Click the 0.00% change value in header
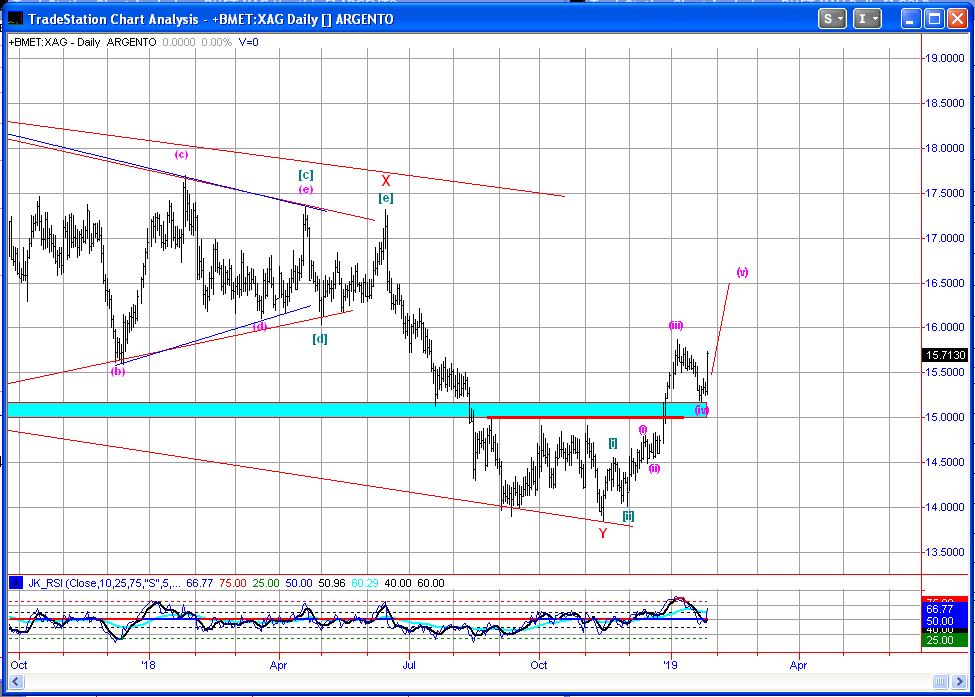Viewport: 975px width, 697px height. (216, 42)
